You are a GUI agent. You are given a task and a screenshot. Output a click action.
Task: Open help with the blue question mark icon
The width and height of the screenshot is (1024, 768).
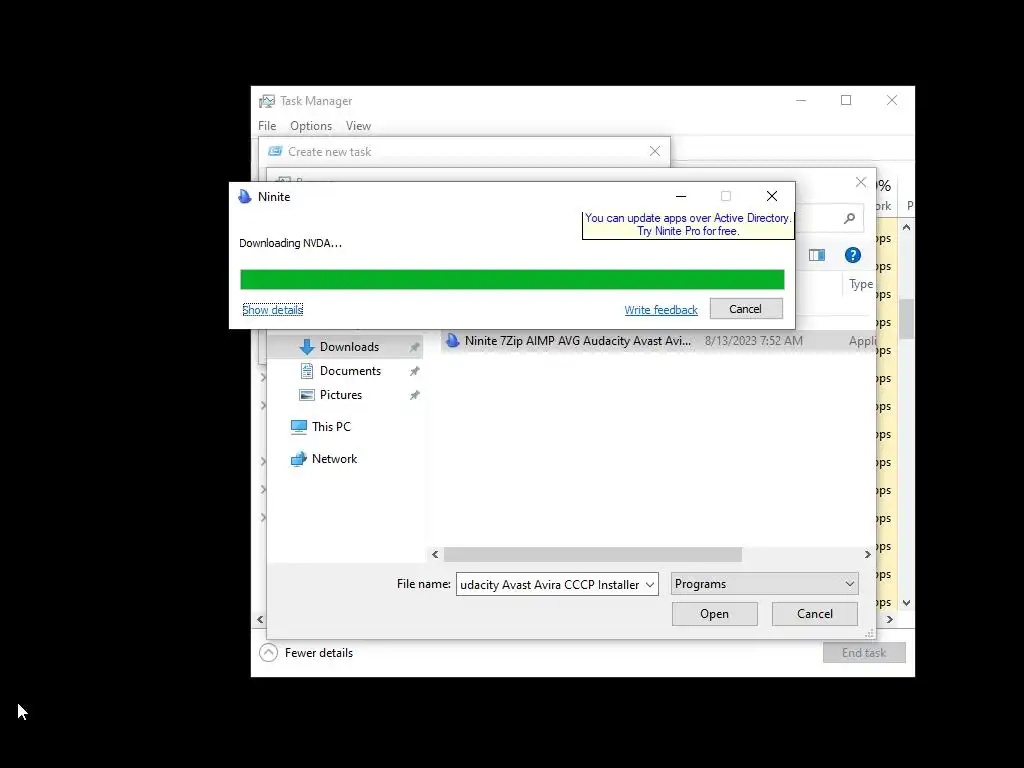click(x=852, y=255)
